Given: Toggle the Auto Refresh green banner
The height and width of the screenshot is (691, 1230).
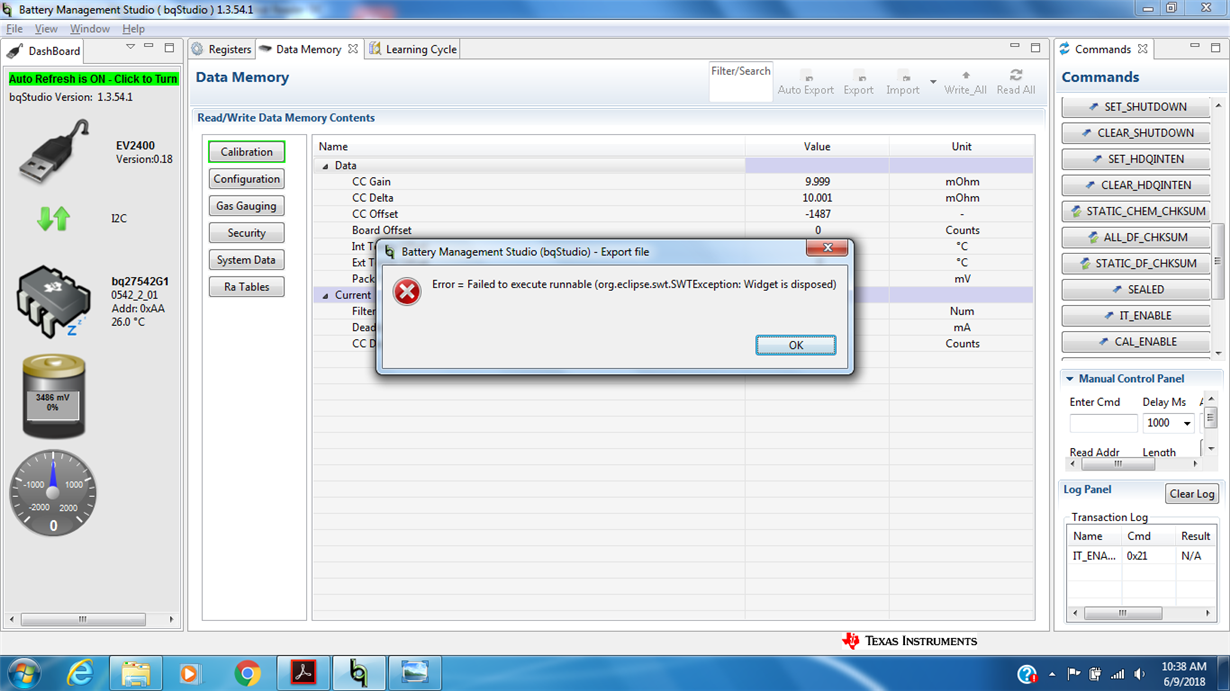Looking at the screenshot, I should coord(93,79).
